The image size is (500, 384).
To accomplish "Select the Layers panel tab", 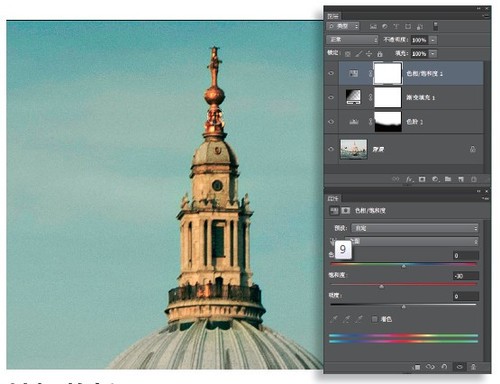I will pyautogui.click(x=333, y=16).
